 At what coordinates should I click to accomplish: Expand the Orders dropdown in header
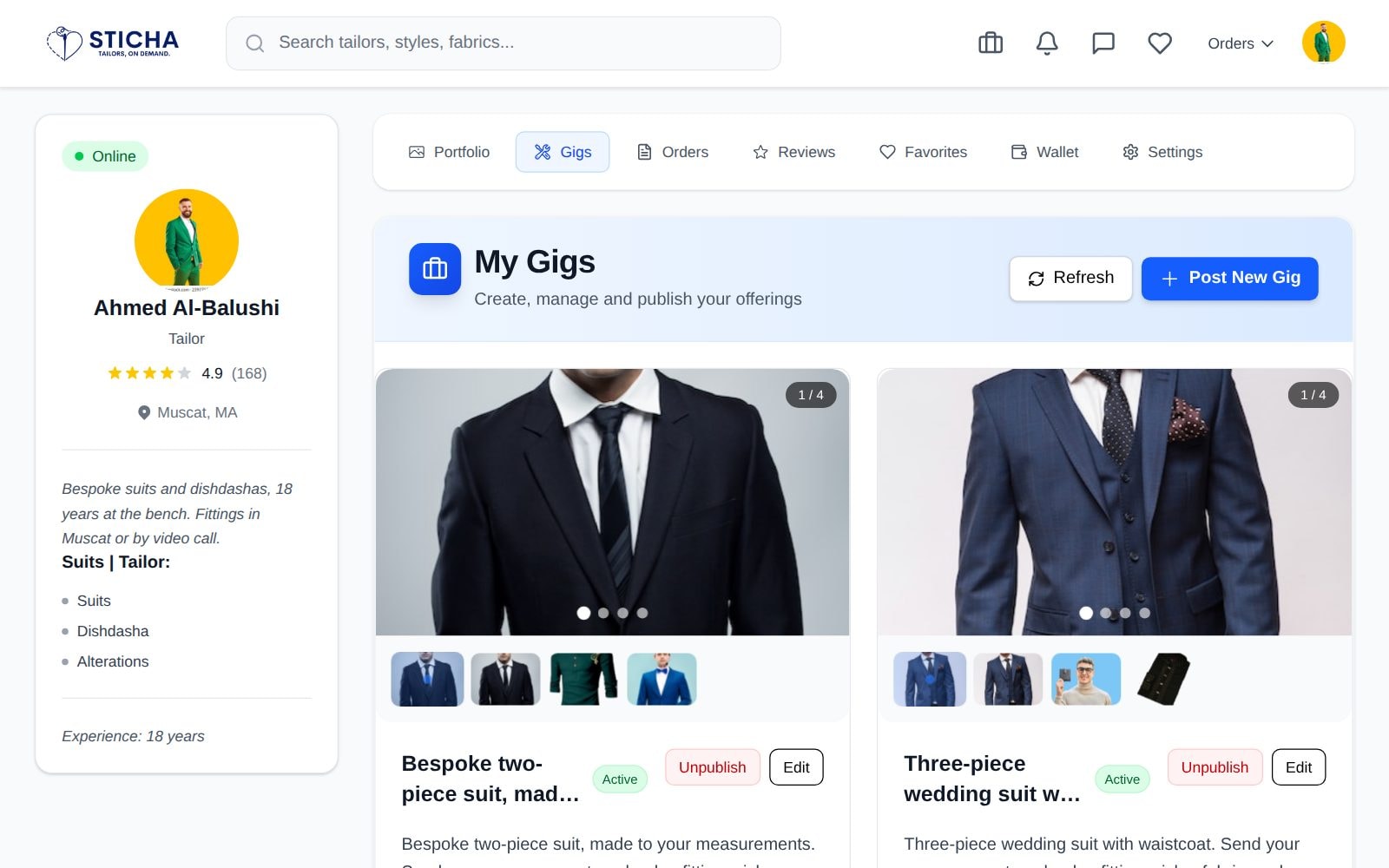pos(1241,43)
